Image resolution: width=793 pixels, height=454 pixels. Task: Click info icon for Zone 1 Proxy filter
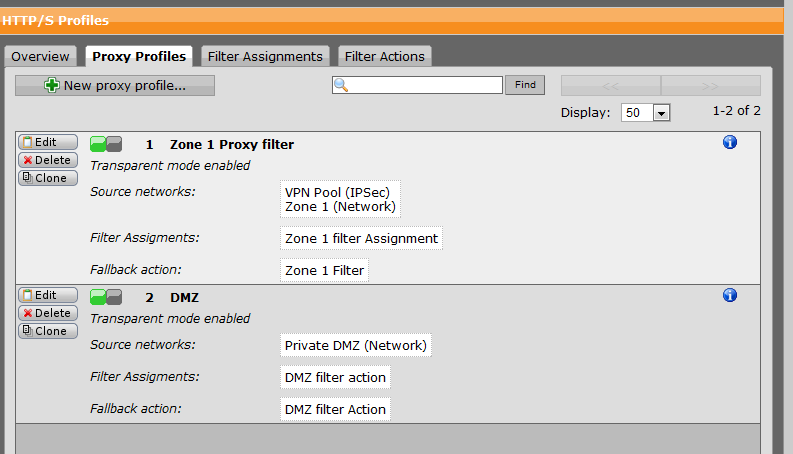coord(729,143)
